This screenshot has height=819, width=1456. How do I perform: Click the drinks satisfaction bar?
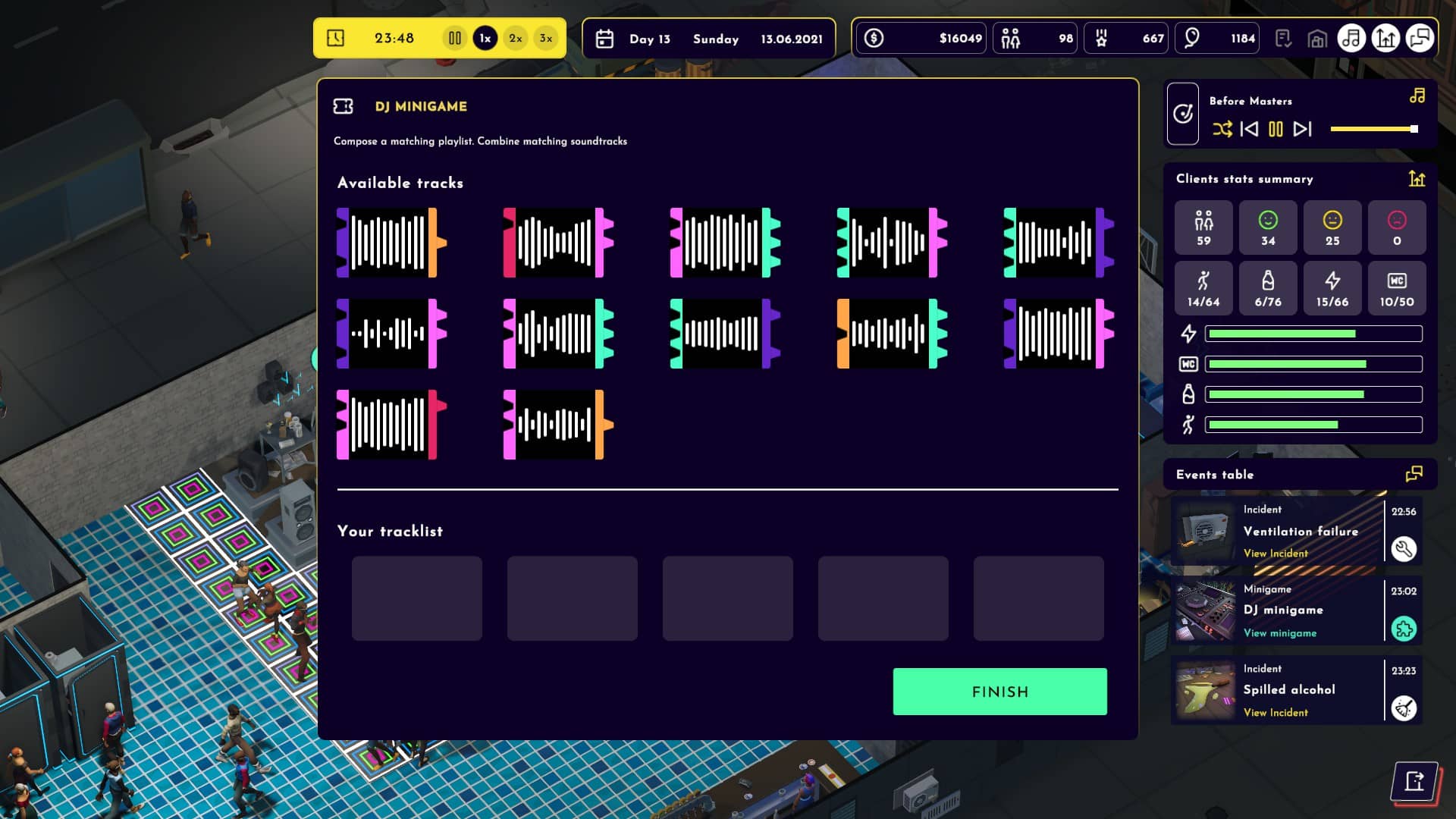tap(1313, 394)
